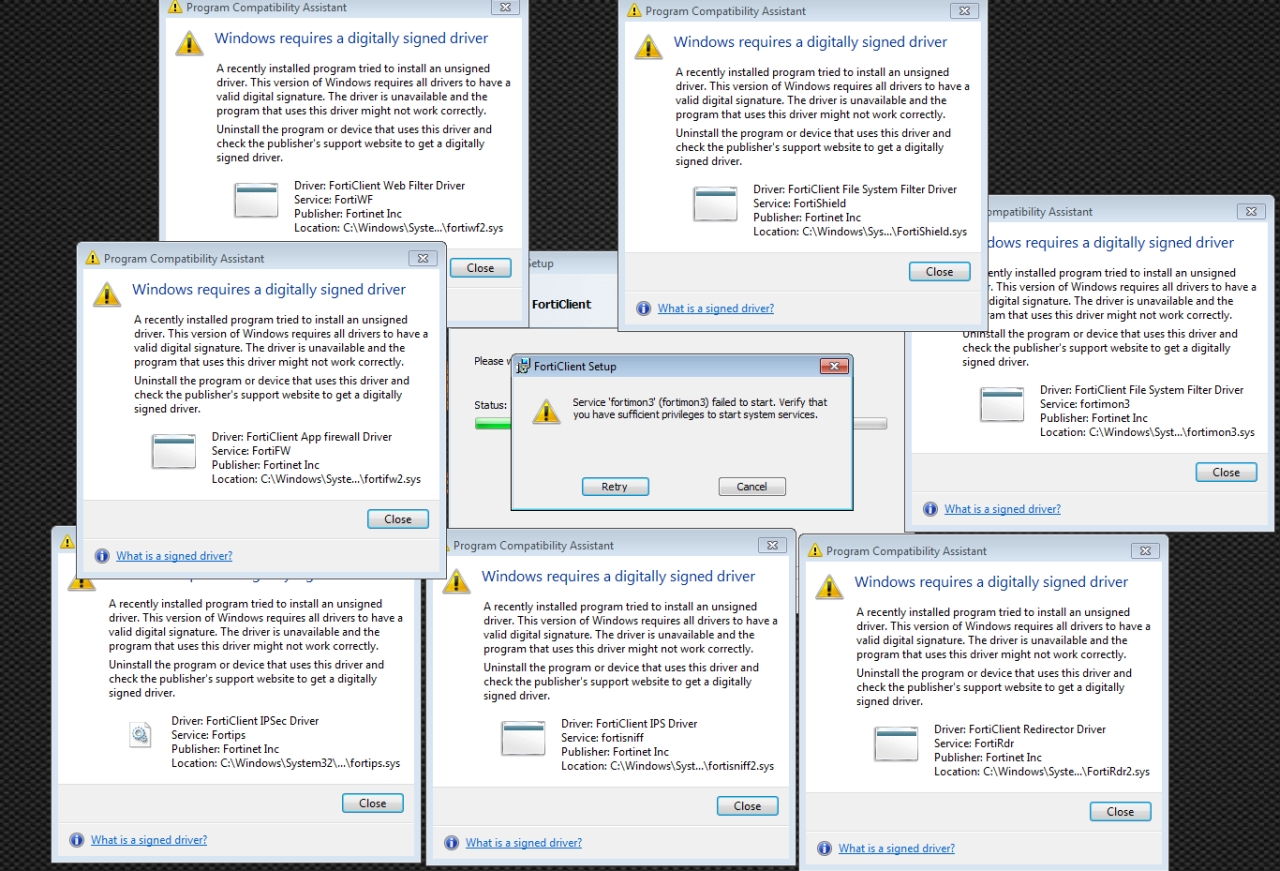Click the 'FortiClient' heading in the Setup window
This screenshot has height=871, width=1280.
pyautogui.click(x=562, y=304)
